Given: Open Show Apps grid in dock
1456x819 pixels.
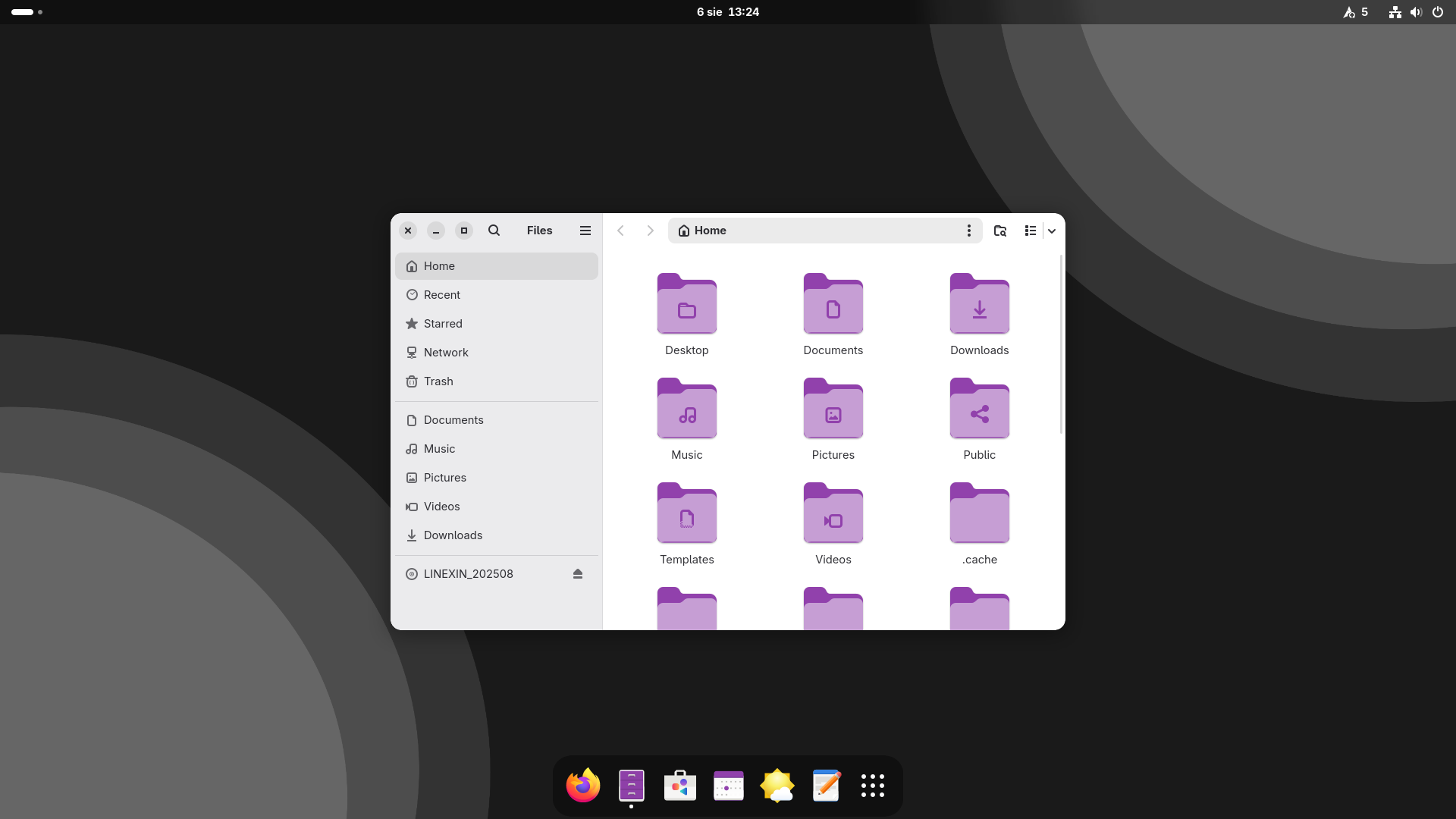Looking at the screenshot, I should tap(872, 786).
